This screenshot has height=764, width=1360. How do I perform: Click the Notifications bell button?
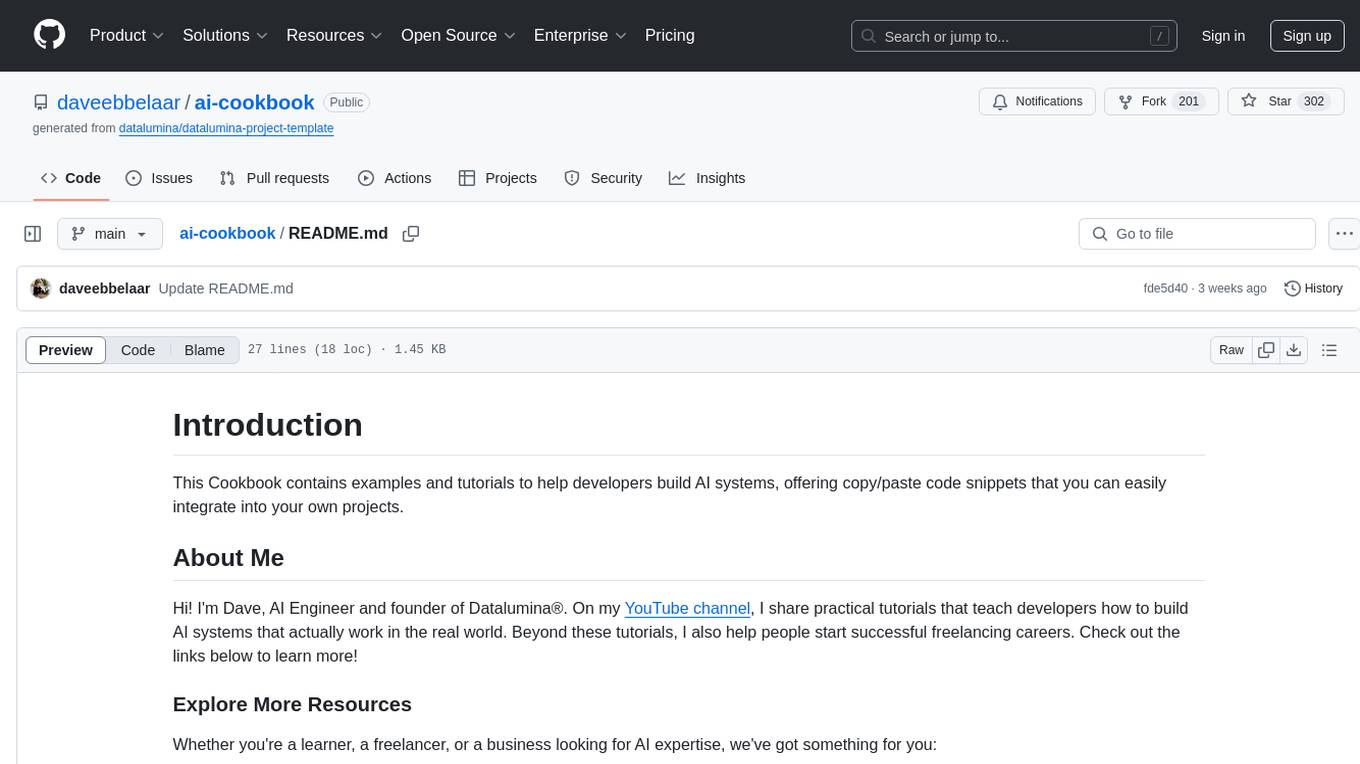tap(1038, 101)
